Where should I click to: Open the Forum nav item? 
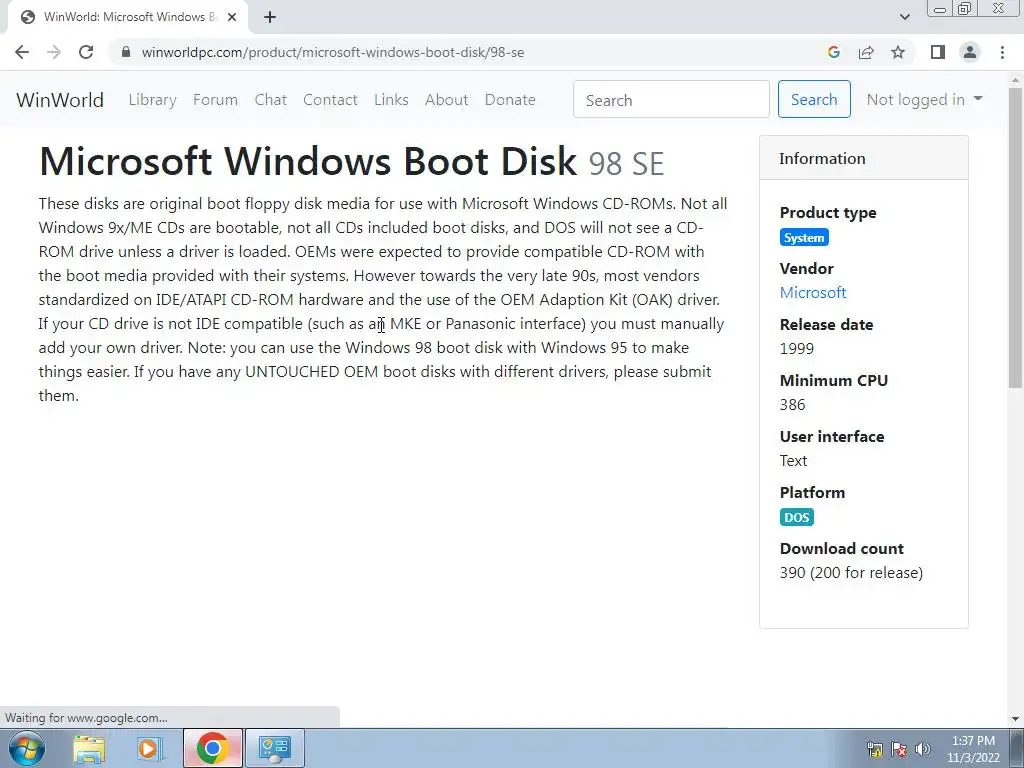point(215,100)
